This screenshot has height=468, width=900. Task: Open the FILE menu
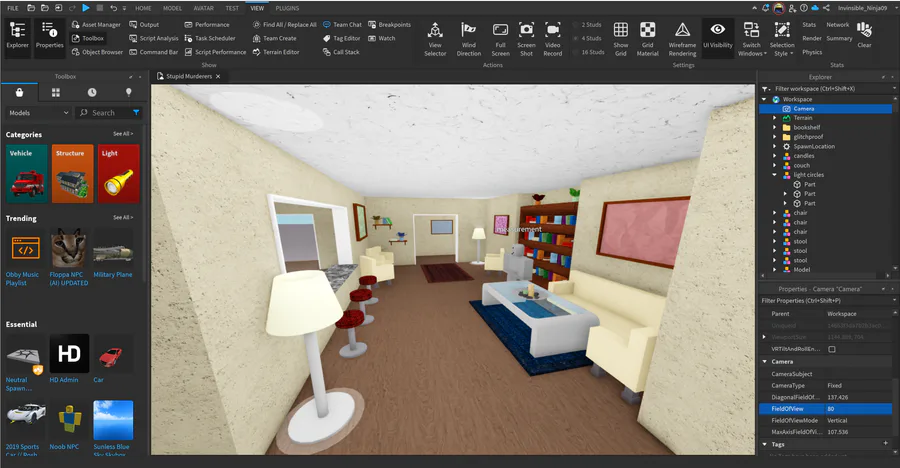click(x=13, y=8)
